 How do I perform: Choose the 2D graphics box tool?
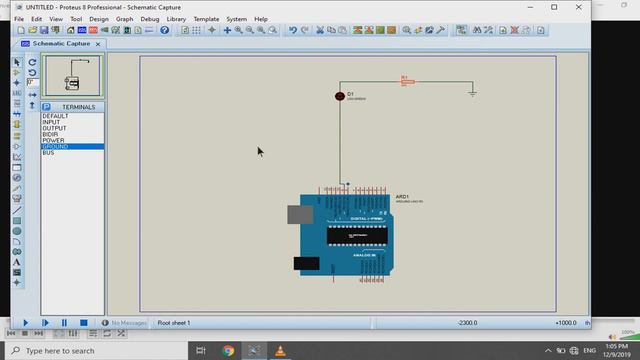click(x=17, y=221)
